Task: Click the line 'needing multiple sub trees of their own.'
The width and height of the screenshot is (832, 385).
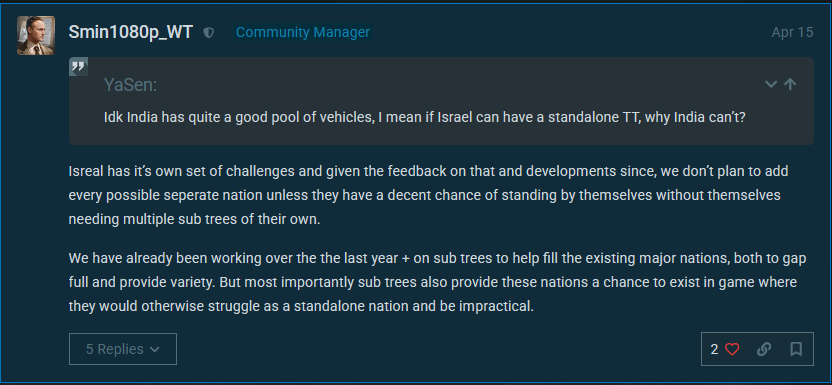Action: (194, 219)
